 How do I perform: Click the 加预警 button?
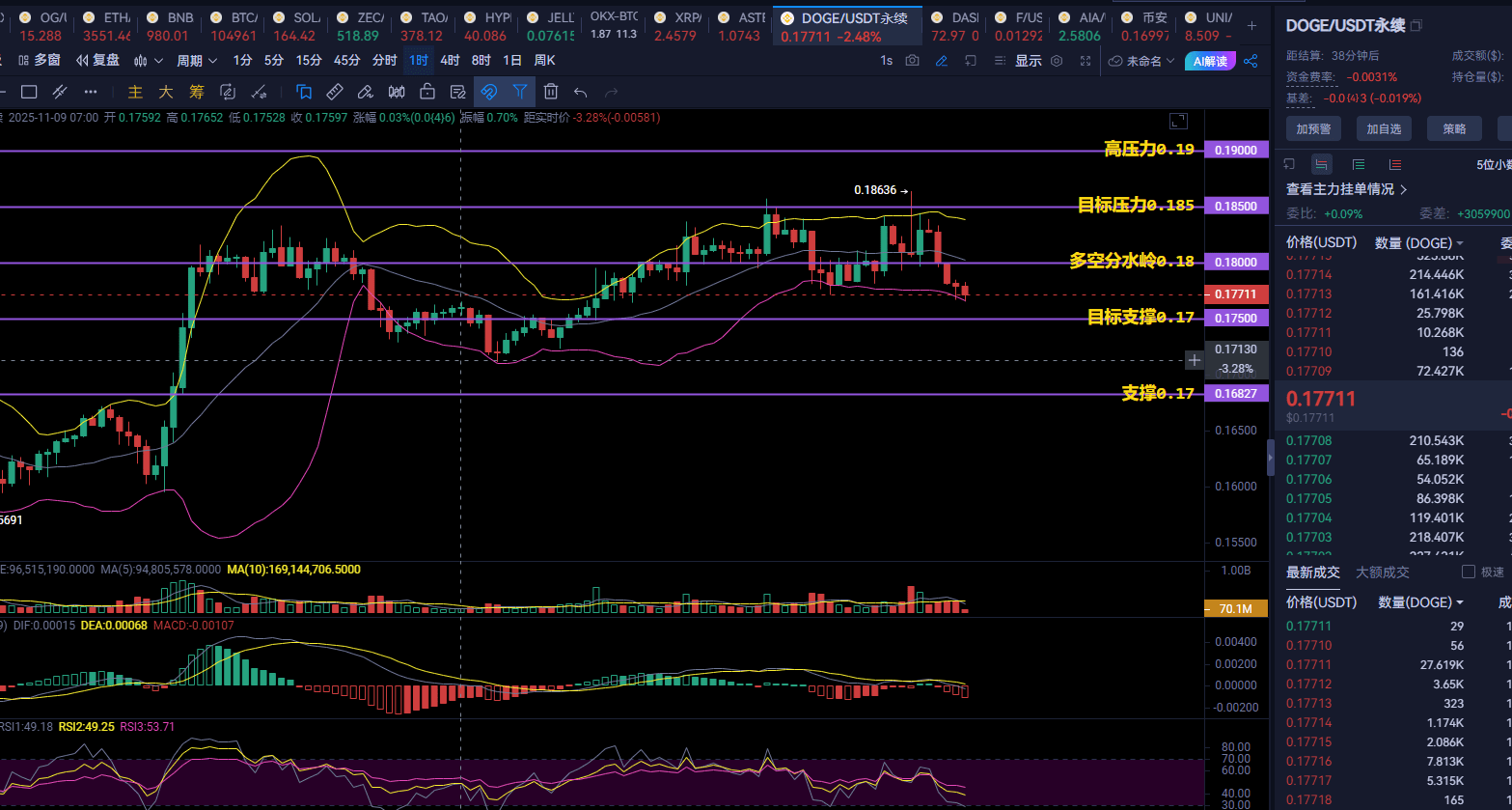pyautogui.click(x=1313, y=128)
